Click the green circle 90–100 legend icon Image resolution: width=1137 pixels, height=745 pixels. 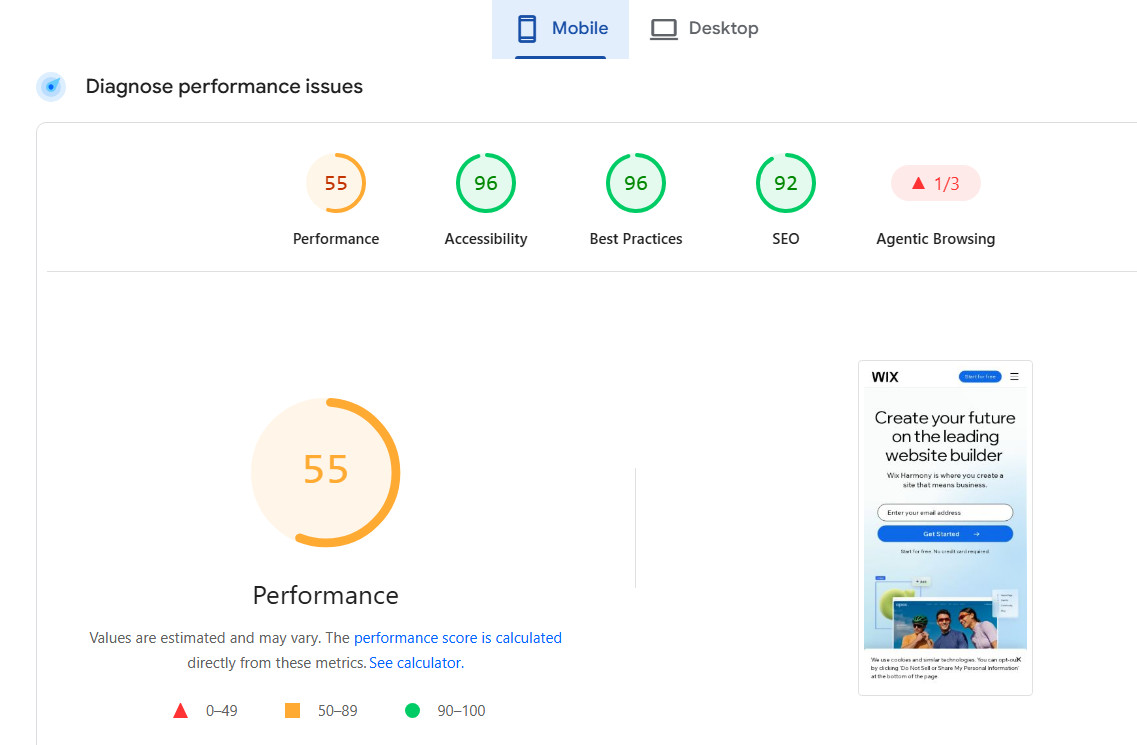[413, 711]
